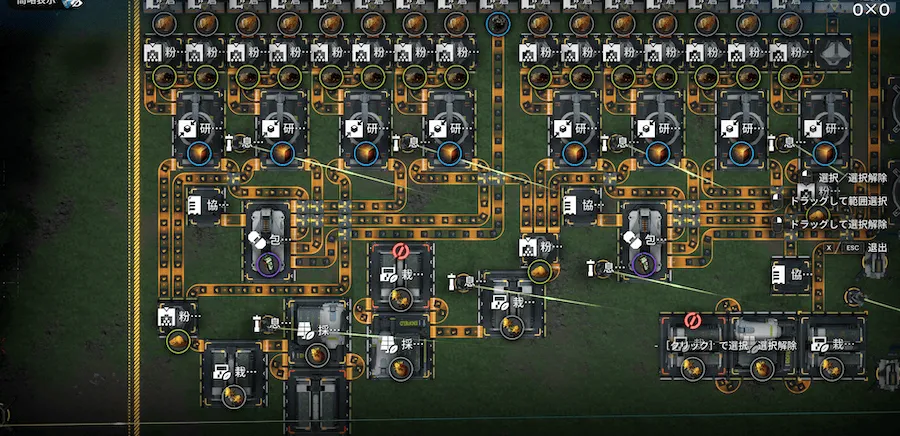This screenshot has width=900, height=436.
Task: Select the central 栽 planter with red warning
Action: 400,277
